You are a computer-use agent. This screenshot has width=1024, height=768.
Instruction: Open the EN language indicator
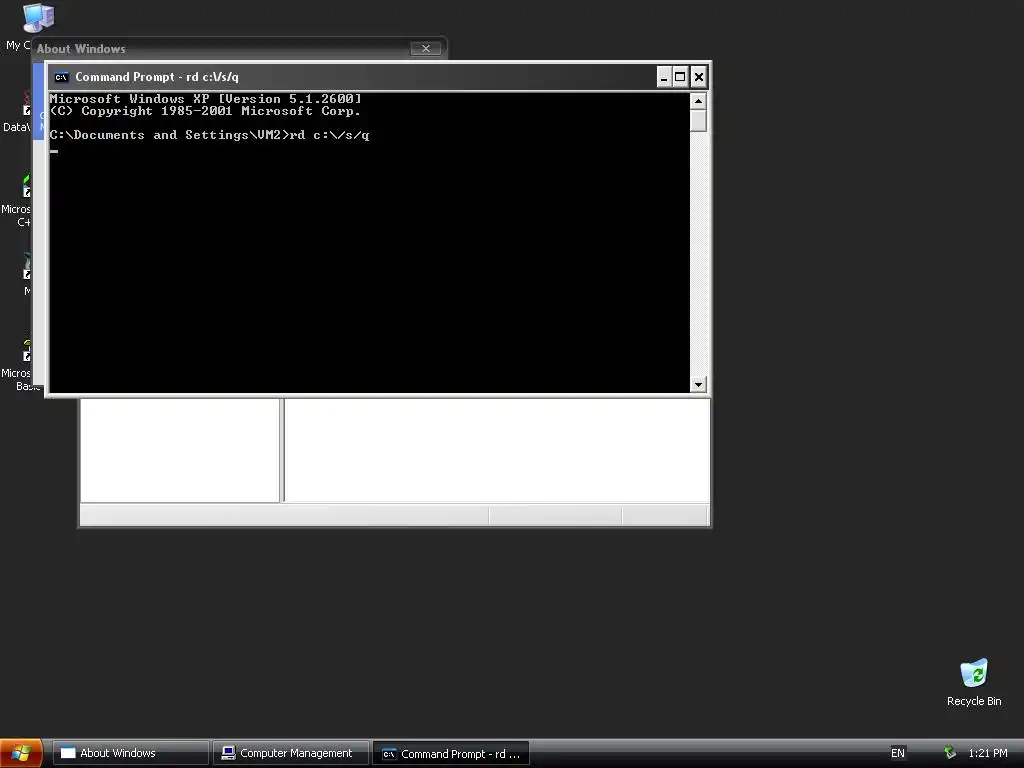point(898,753)
